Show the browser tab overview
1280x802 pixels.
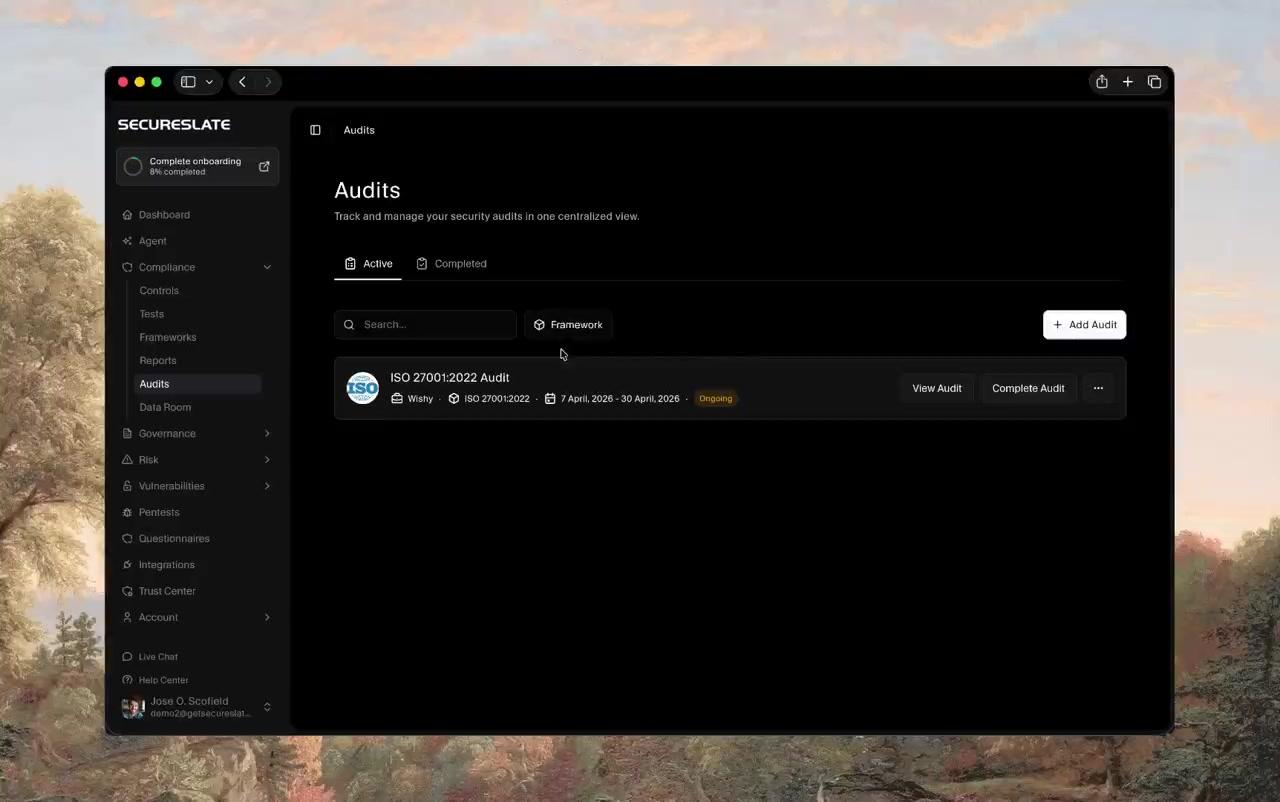pos(1154,82)
